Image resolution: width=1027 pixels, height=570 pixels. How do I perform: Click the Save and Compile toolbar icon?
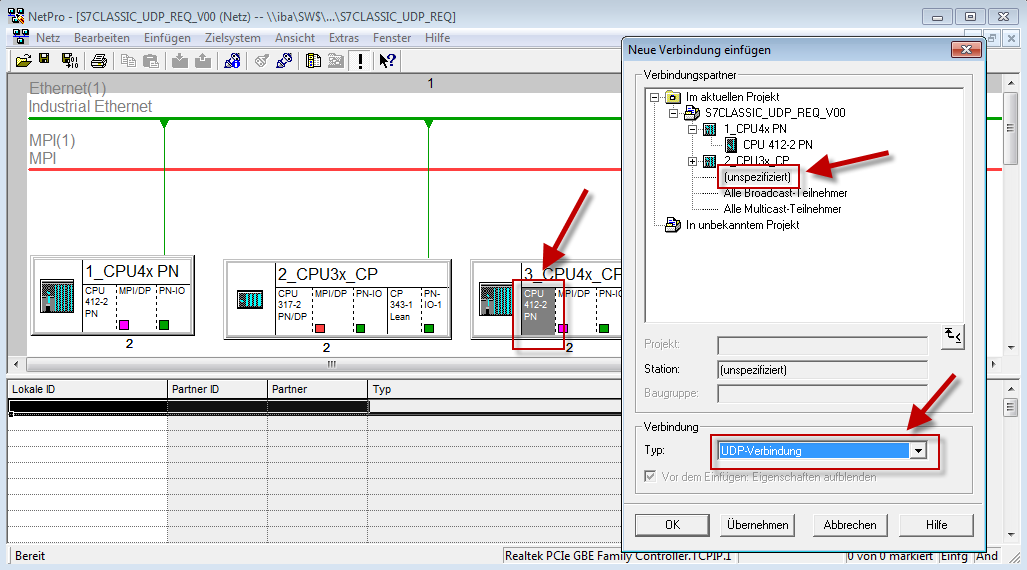(x=68, y=61)
